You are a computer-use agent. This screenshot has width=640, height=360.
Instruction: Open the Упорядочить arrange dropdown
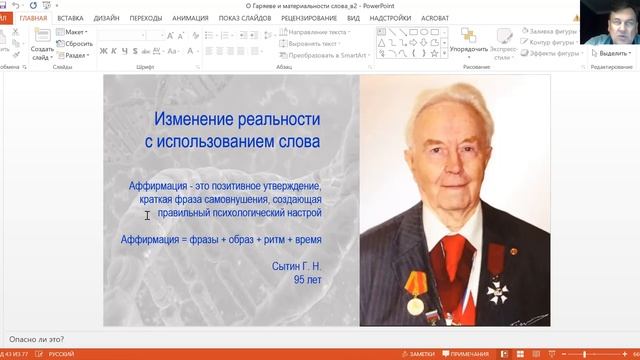pos(469,43)
